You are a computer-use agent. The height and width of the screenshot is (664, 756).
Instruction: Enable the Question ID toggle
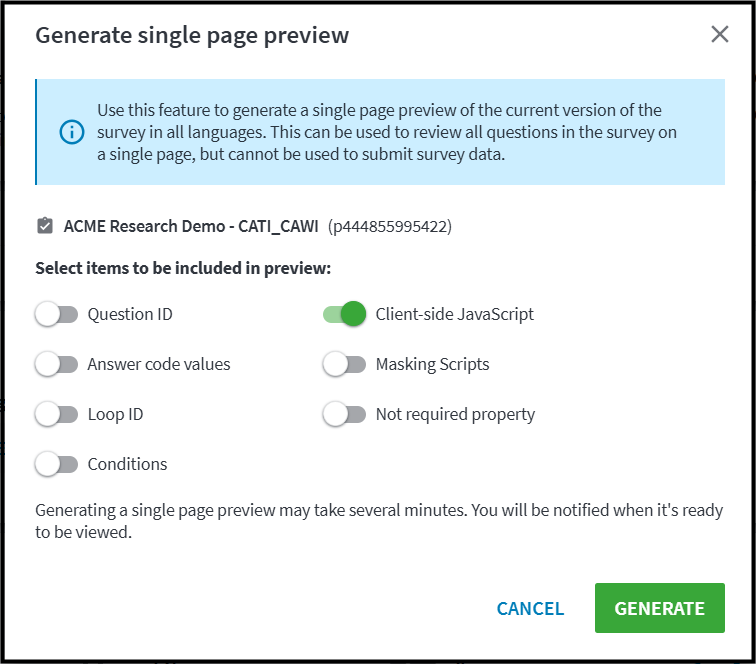coord(56,314)
